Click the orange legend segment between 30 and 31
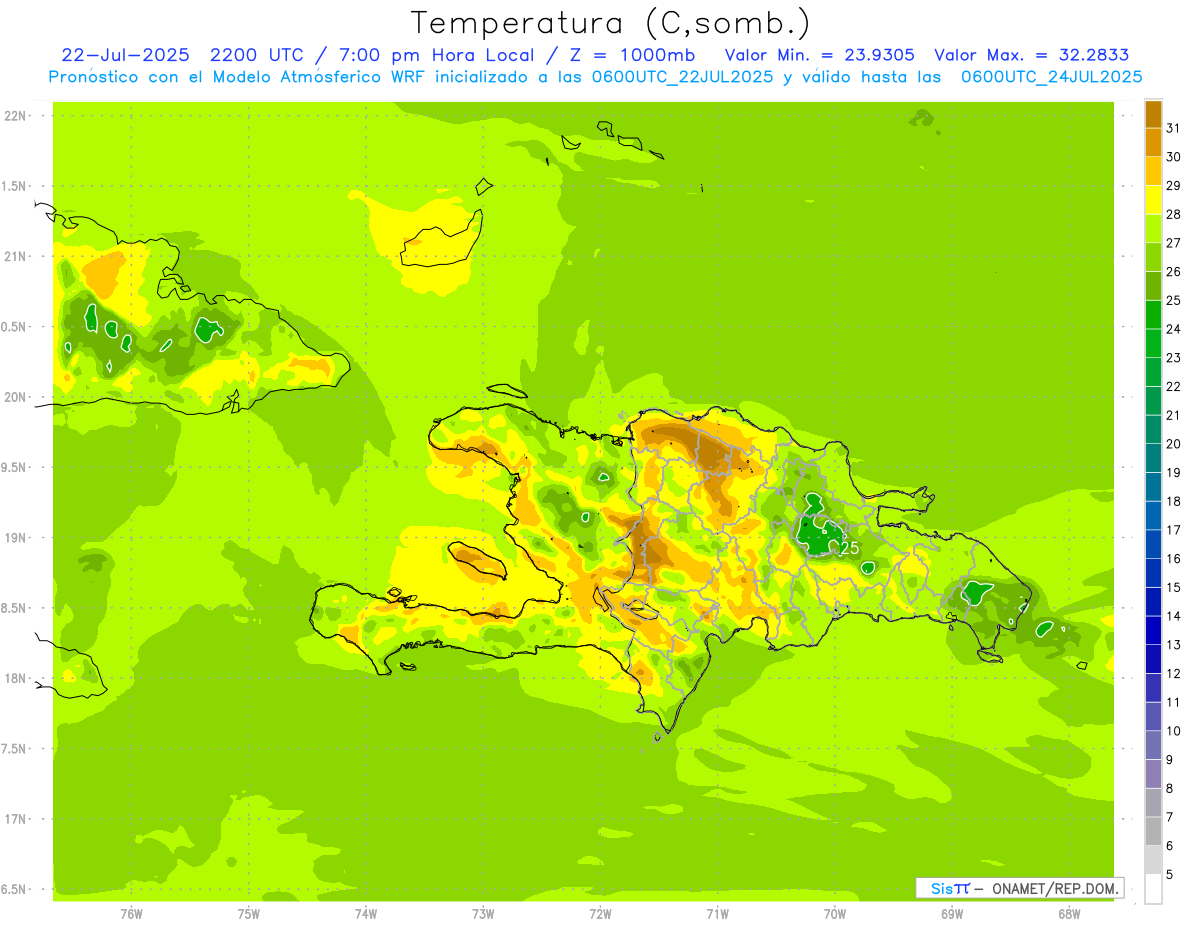The height and width of the screenshot is (927, 1200). point(1153,142)
